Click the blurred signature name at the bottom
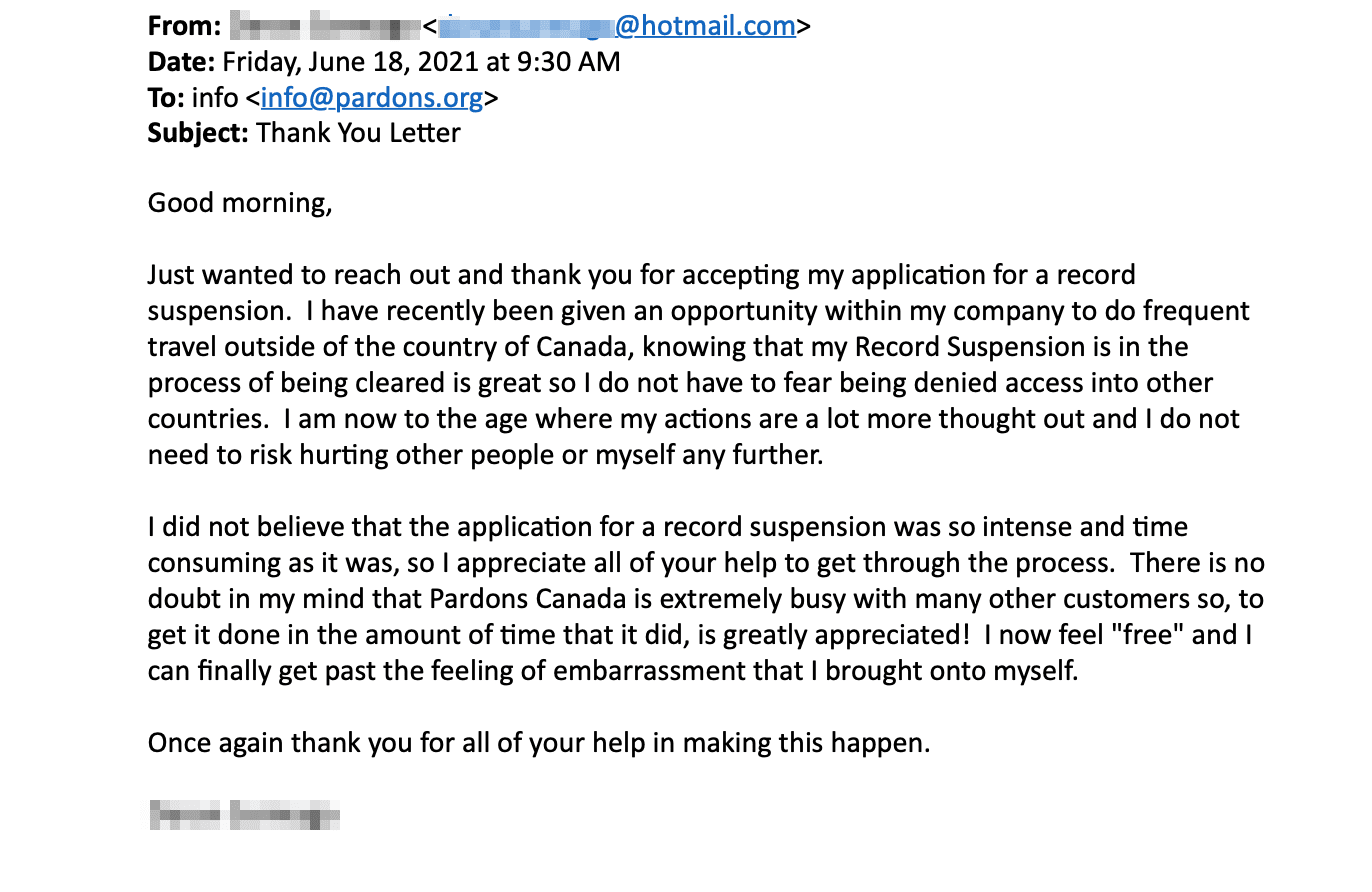1372x892 pixels. 244,815
